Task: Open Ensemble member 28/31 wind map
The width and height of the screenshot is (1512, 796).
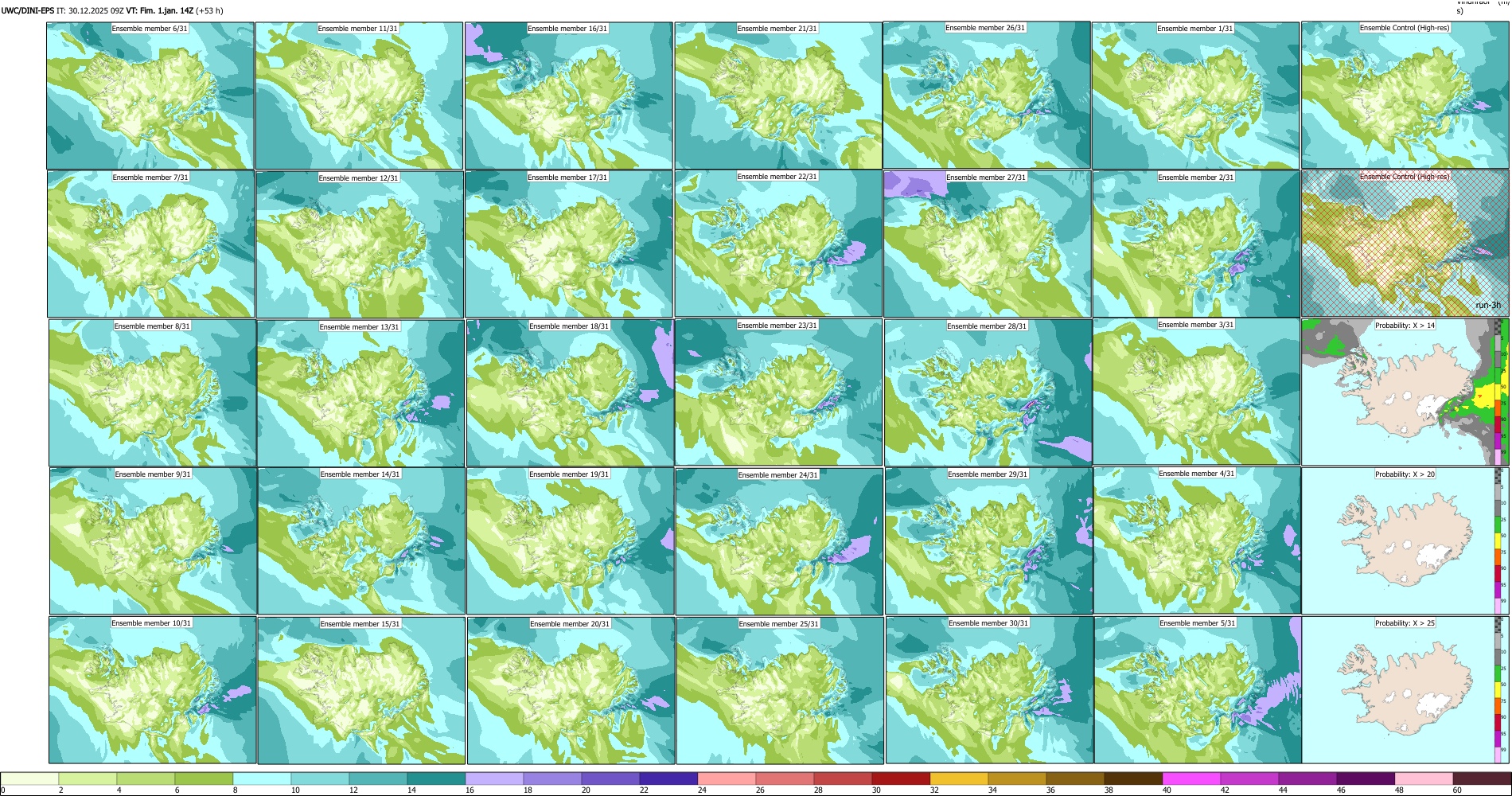Action: 988,393
